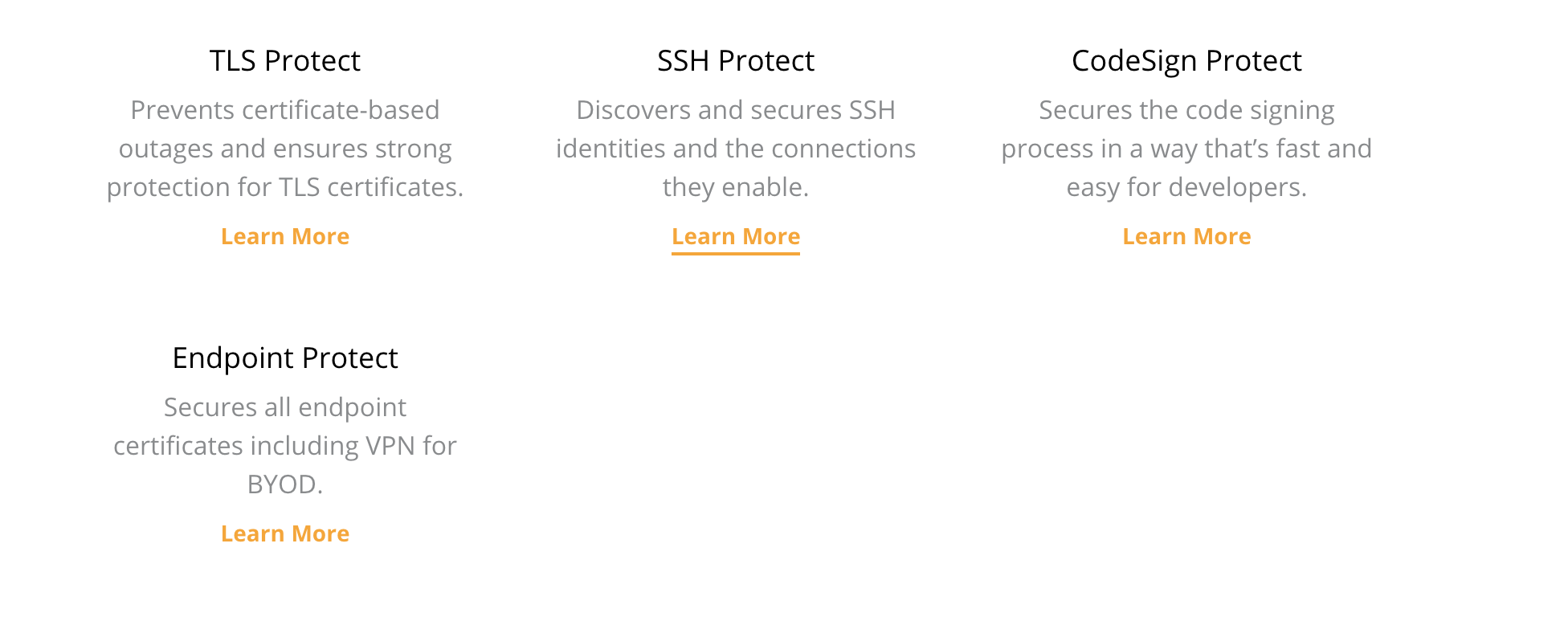Screen dimensions: 1568x617
Task: Follow Learn More link for CodeSign Protect
Action: [1186, 236]
